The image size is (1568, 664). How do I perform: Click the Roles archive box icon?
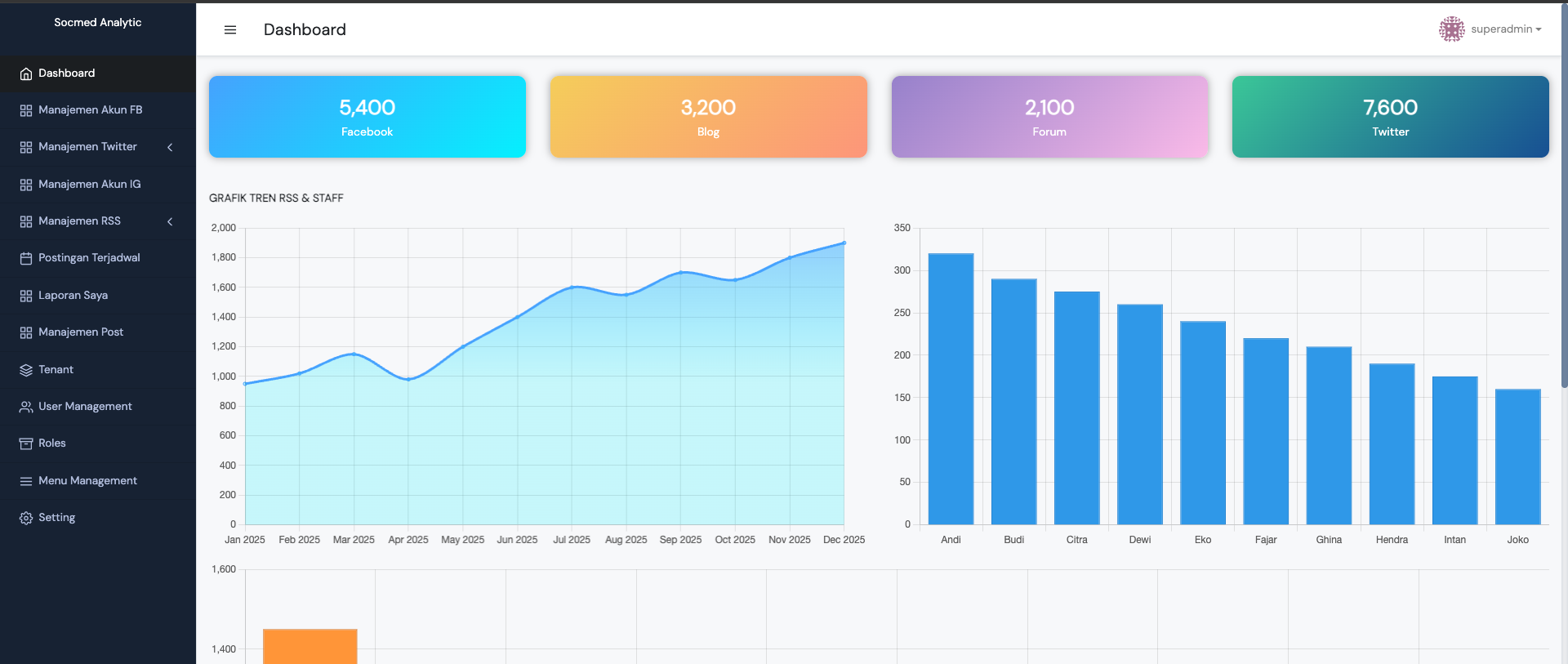pyautogui.click(x=26, y=443)
